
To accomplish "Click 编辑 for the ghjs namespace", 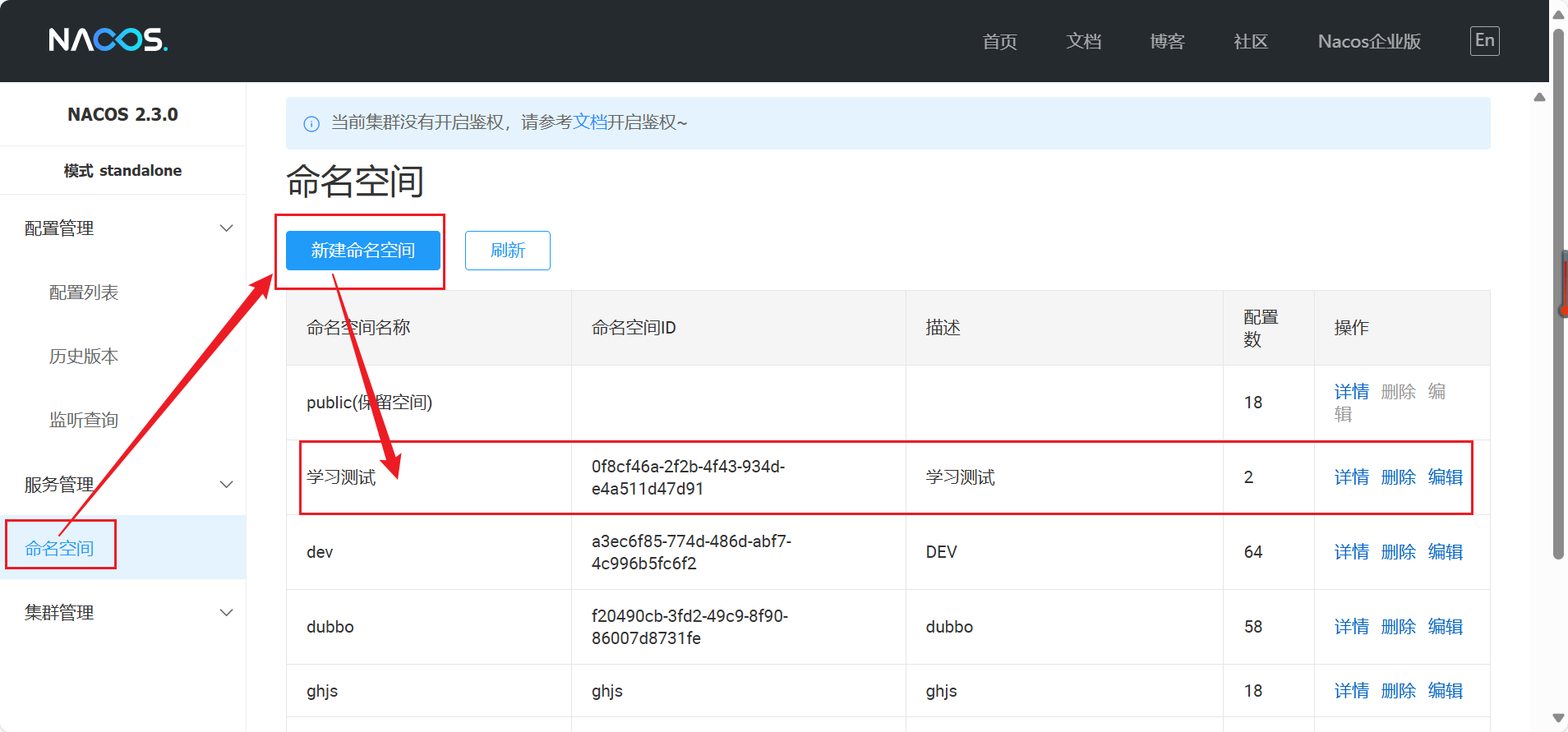I will [x=1446, y=691].
